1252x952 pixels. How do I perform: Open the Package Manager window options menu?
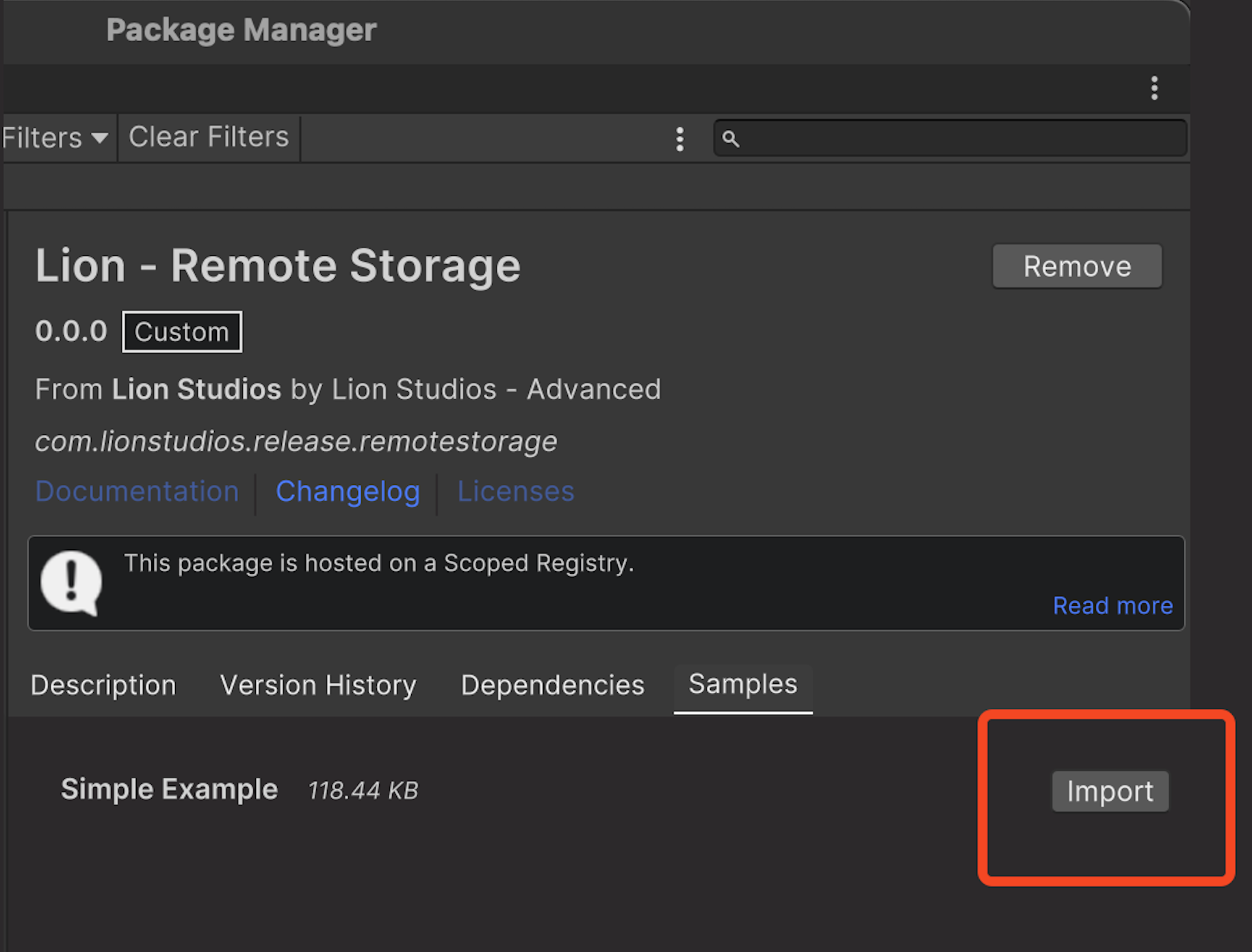click(x=1154, y=88)
